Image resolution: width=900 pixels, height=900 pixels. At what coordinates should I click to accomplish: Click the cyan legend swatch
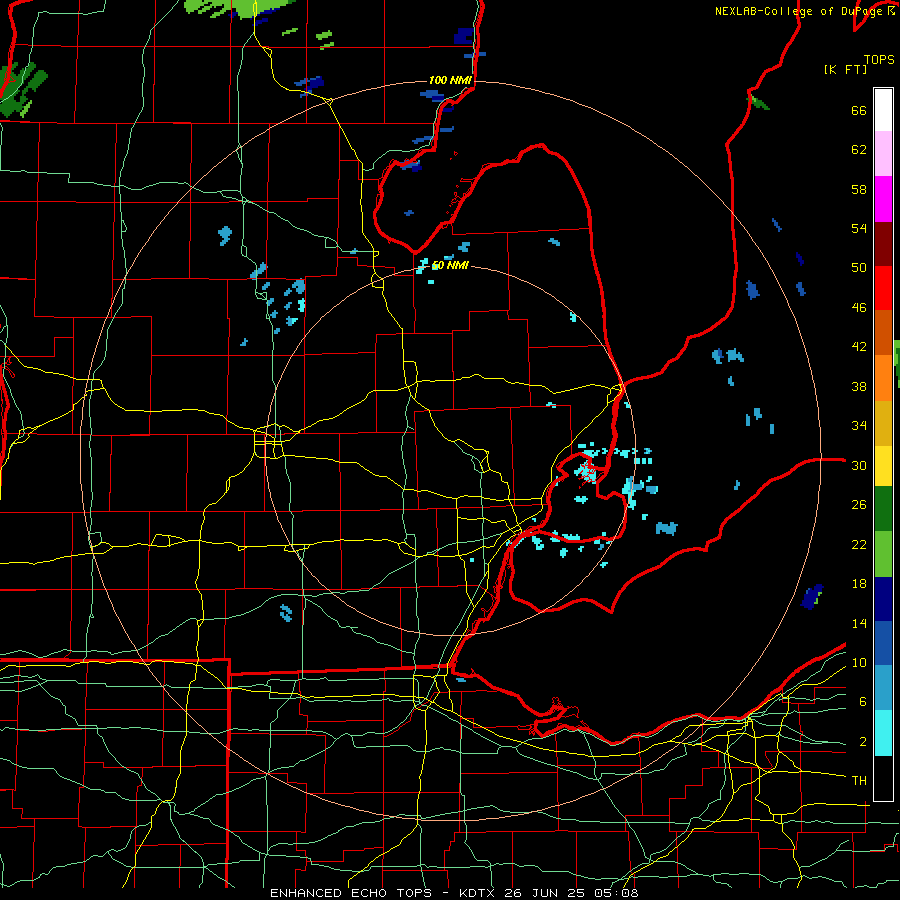pos(883,734)
